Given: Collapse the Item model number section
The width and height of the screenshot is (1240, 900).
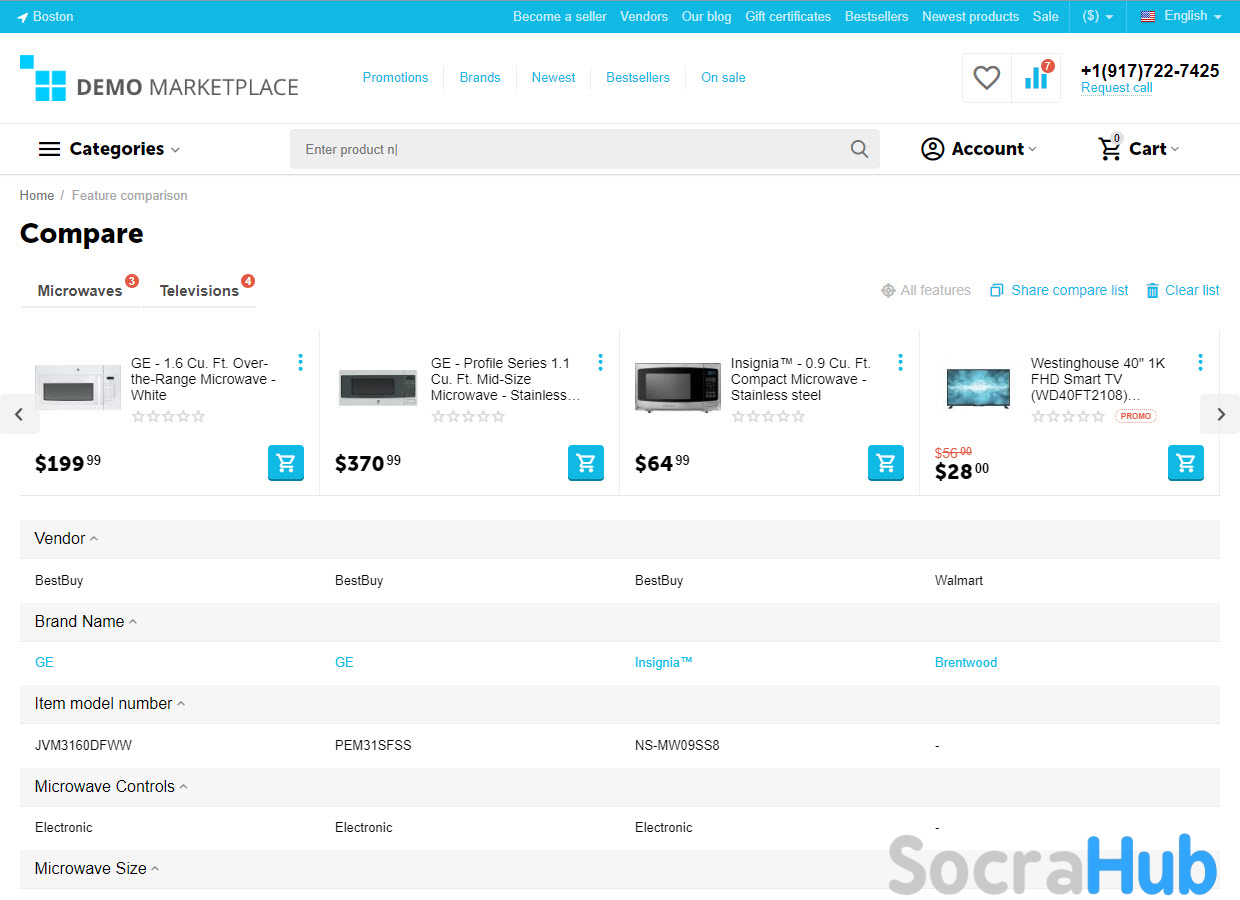Looking at the screenshot, I should point(110,703).
